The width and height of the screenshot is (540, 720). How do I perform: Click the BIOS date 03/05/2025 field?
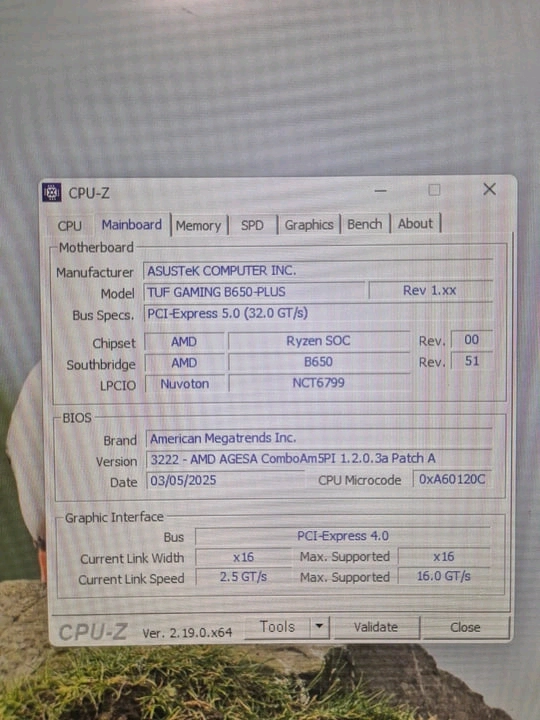pyautogui.click(x=225, y=480)
